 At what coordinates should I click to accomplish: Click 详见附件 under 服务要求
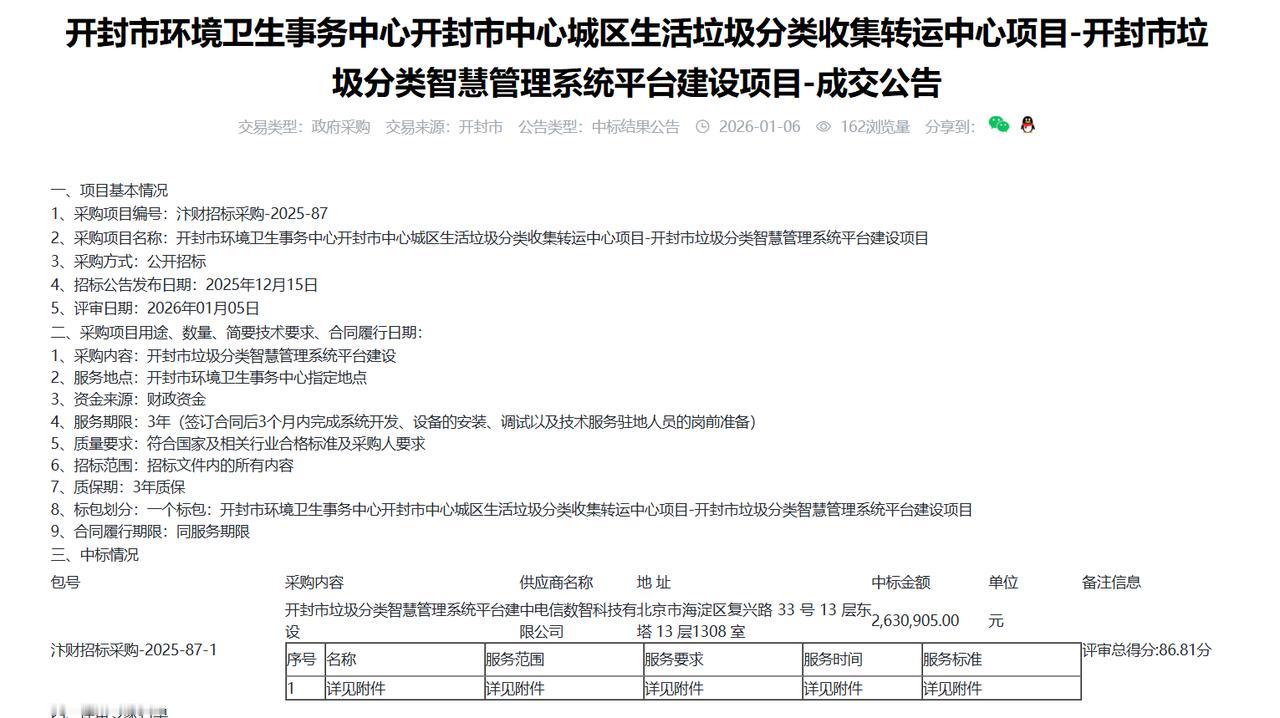pos(682,688)
